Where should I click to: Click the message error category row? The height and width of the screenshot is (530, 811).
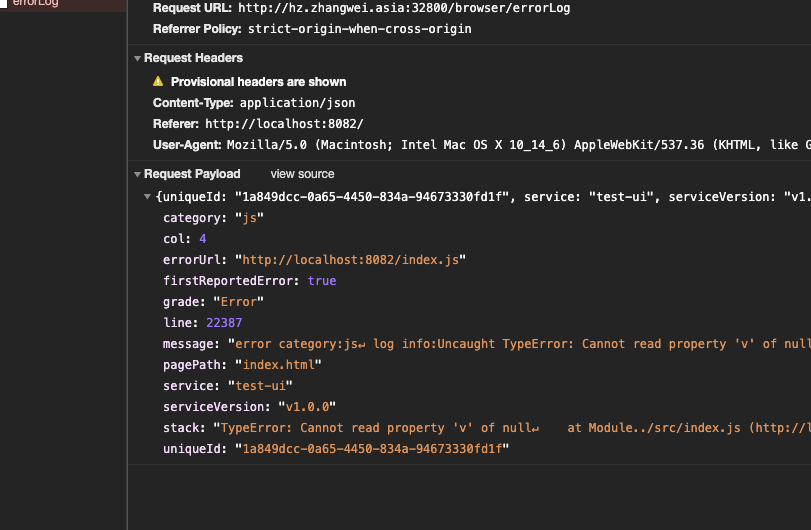click(x=487, y=344)
